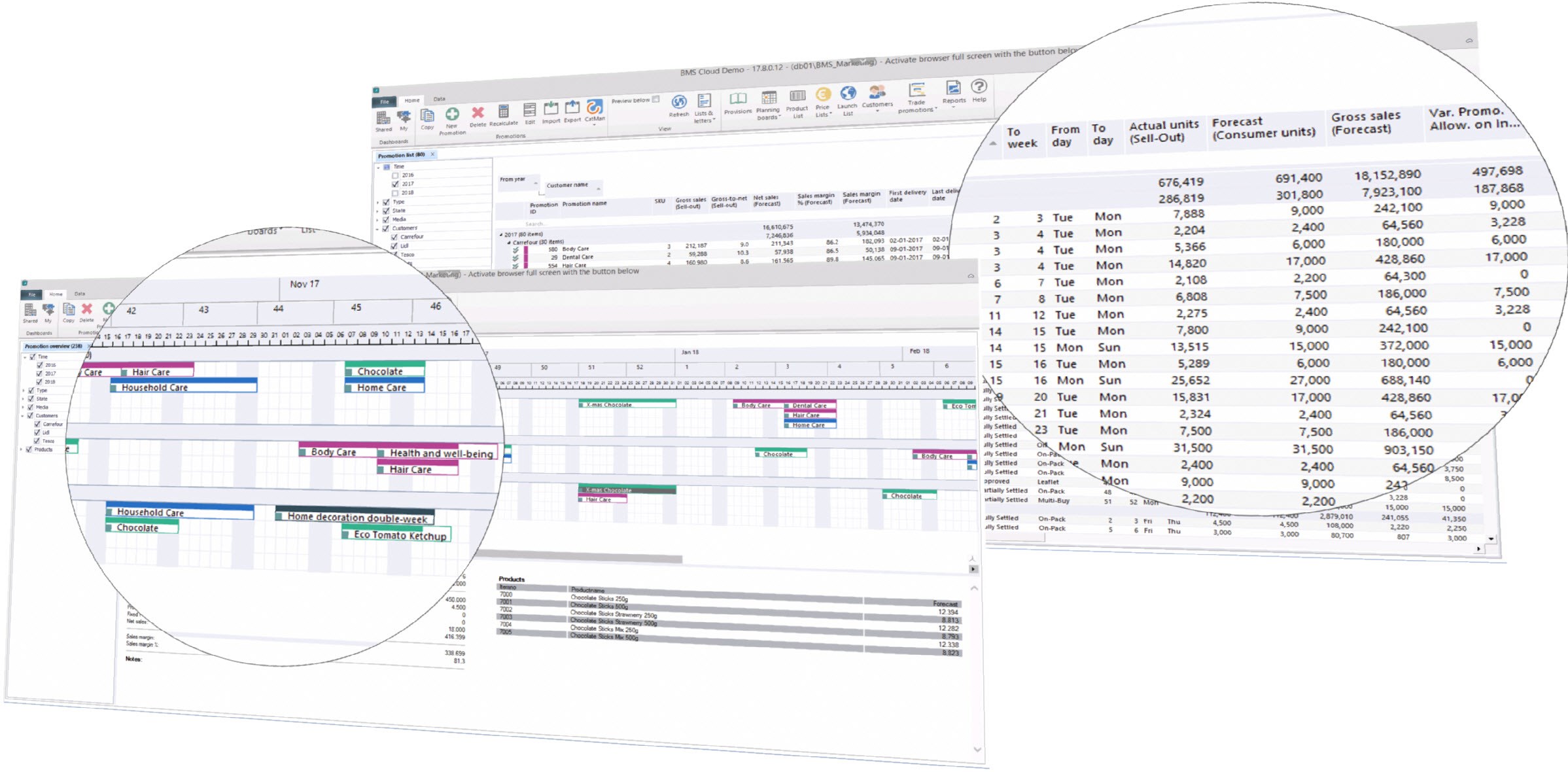Open File tab in Promotion overview window

31,294
